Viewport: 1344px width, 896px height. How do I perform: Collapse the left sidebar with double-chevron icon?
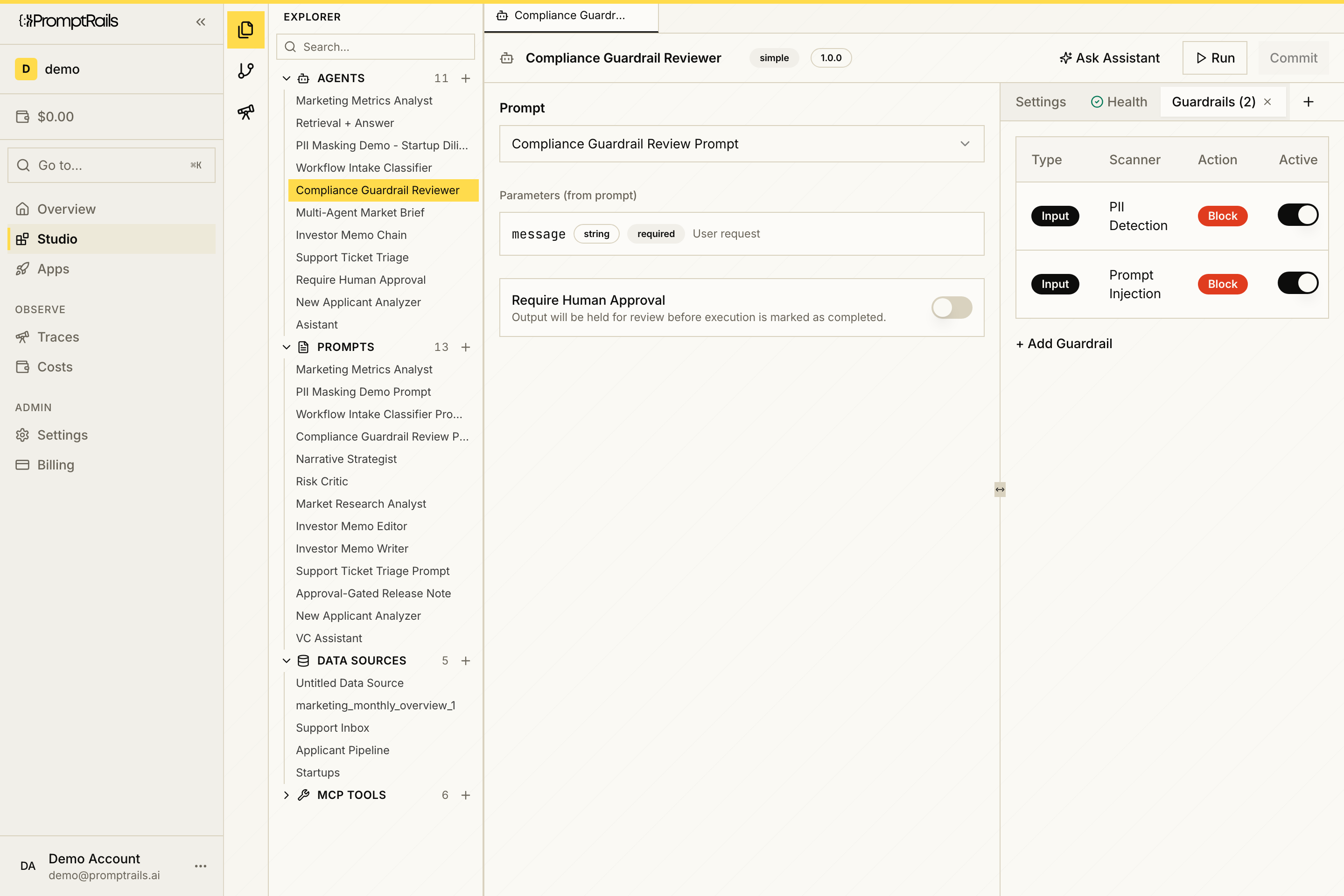point(201,22)
